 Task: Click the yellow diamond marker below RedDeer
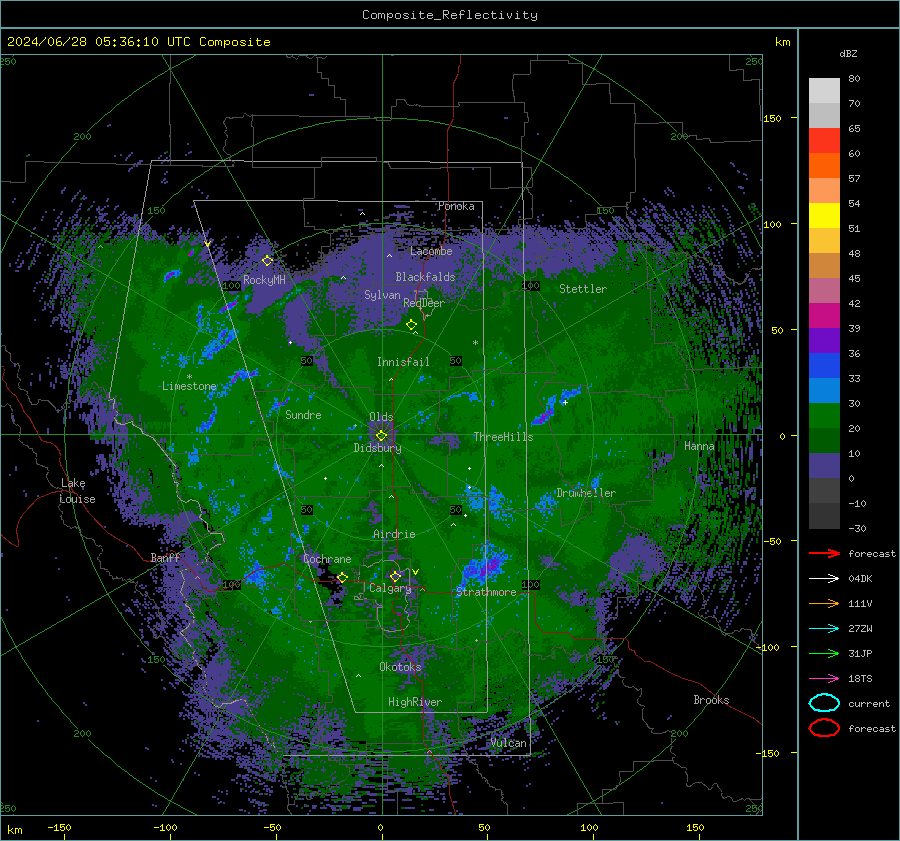coord(411,325)
